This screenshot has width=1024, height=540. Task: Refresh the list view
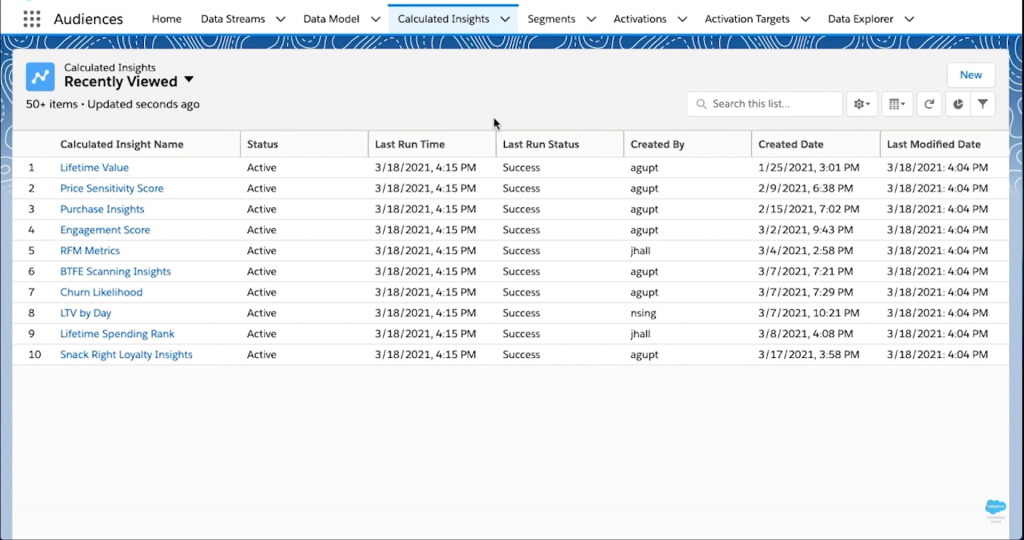929,104
